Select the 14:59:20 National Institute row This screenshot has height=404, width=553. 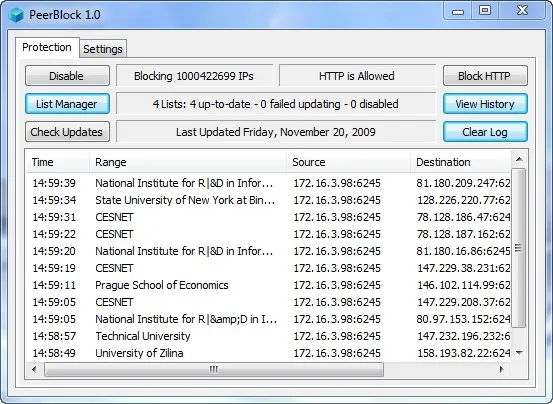(x=268, y=251)
